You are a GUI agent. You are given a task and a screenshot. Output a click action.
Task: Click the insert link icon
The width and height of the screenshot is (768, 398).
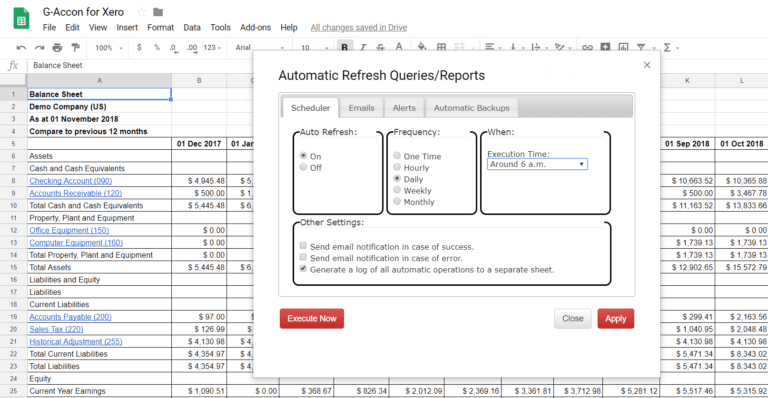click(x=587, y=47)
